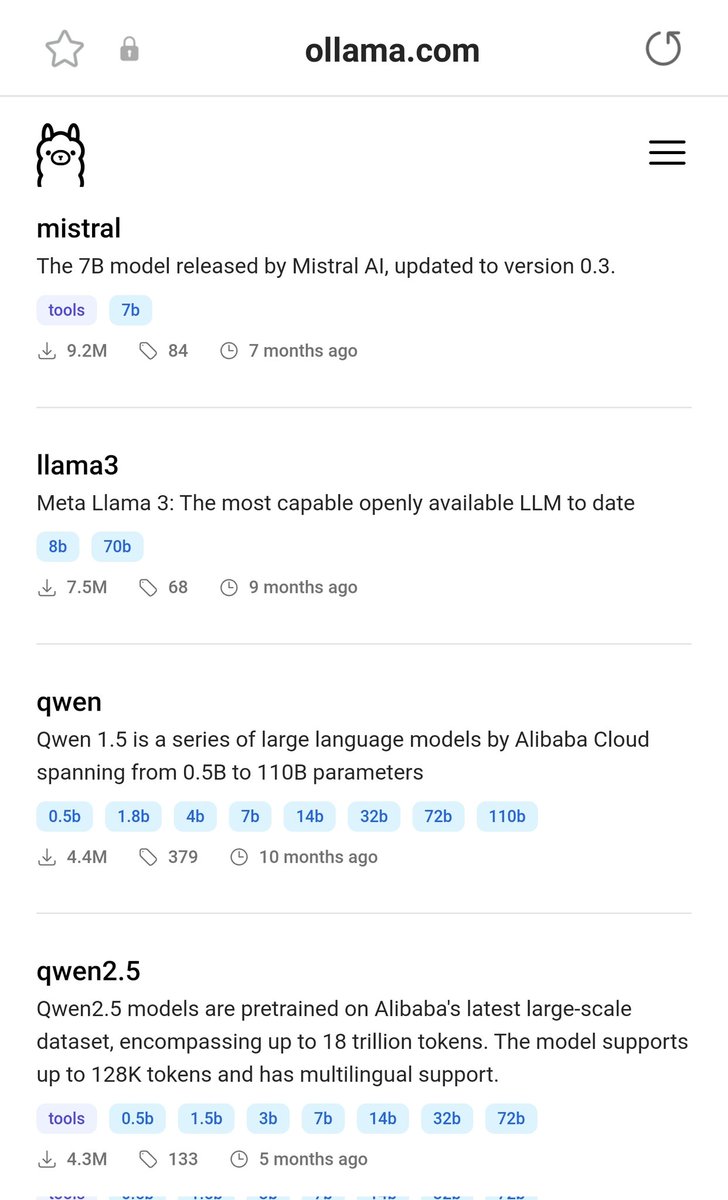
Task: Reload the page with the refresh icon
Action: [x=662, y=48]
